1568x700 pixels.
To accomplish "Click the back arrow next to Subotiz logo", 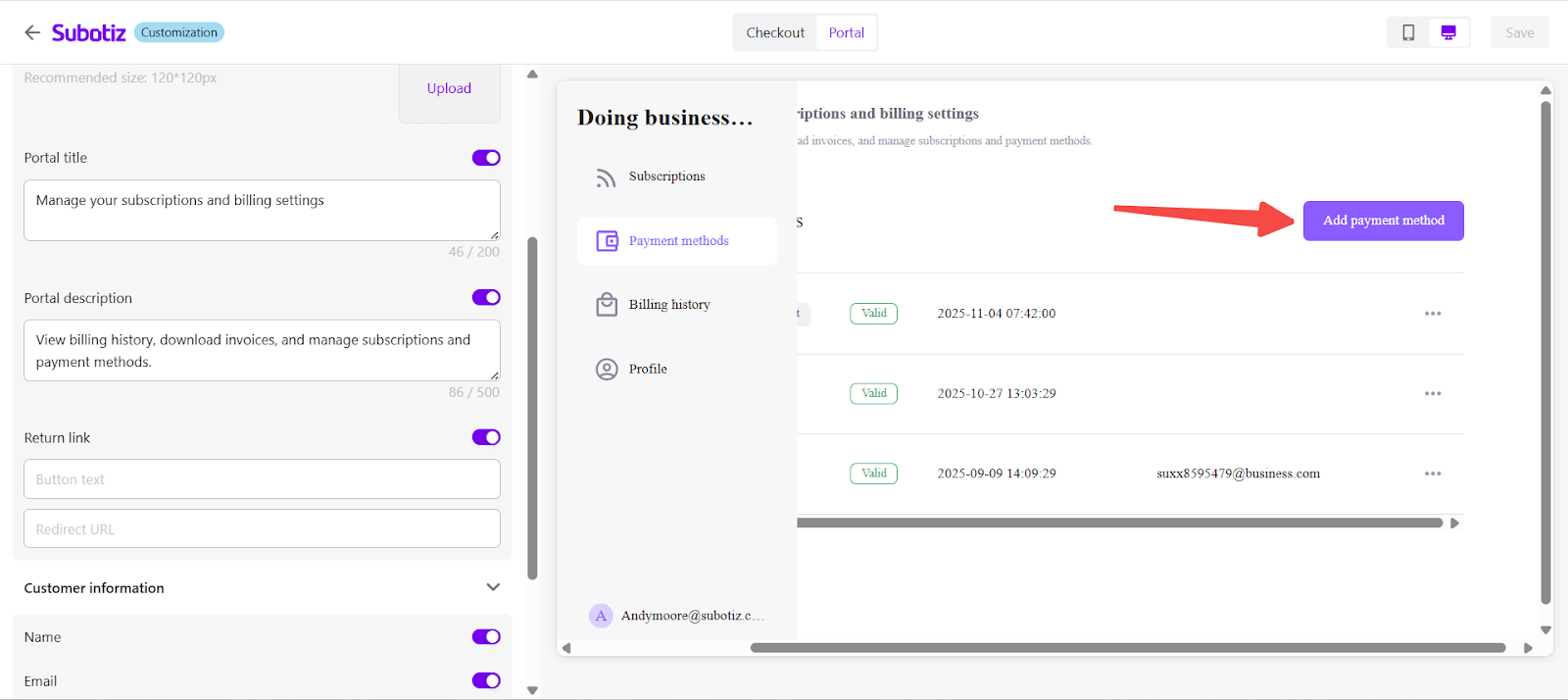I will point(32,32).
